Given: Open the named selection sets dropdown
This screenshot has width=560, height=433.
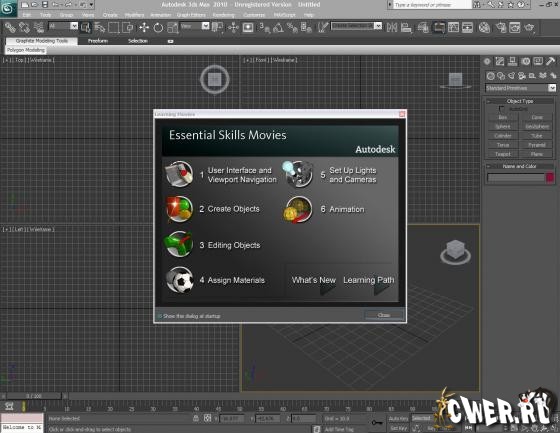Looking at the screenshot, I should pos(378,26).
